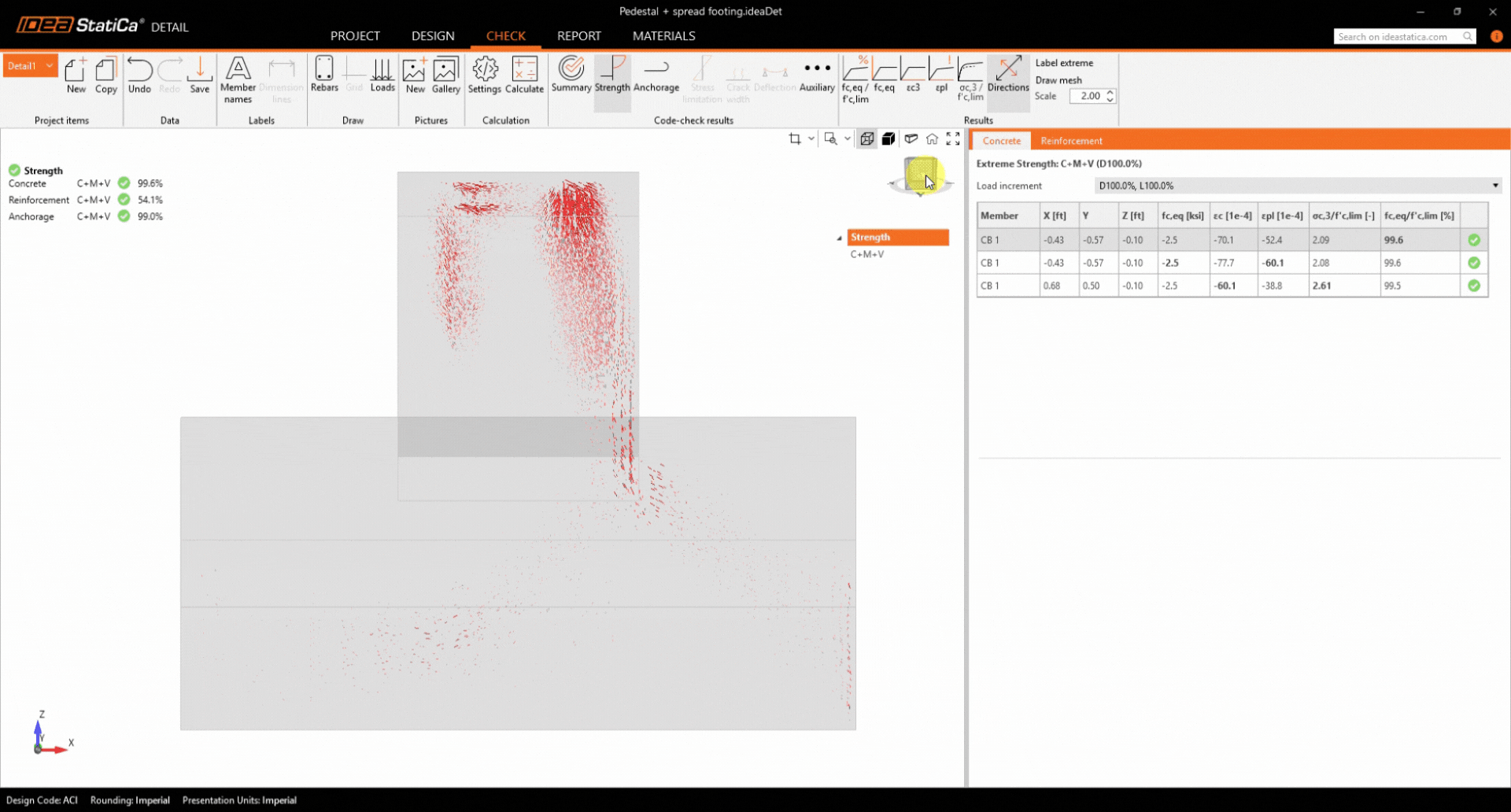This screenshot has height=812, width=1511.
Task: Click the Save button
Action: point(200,76)
